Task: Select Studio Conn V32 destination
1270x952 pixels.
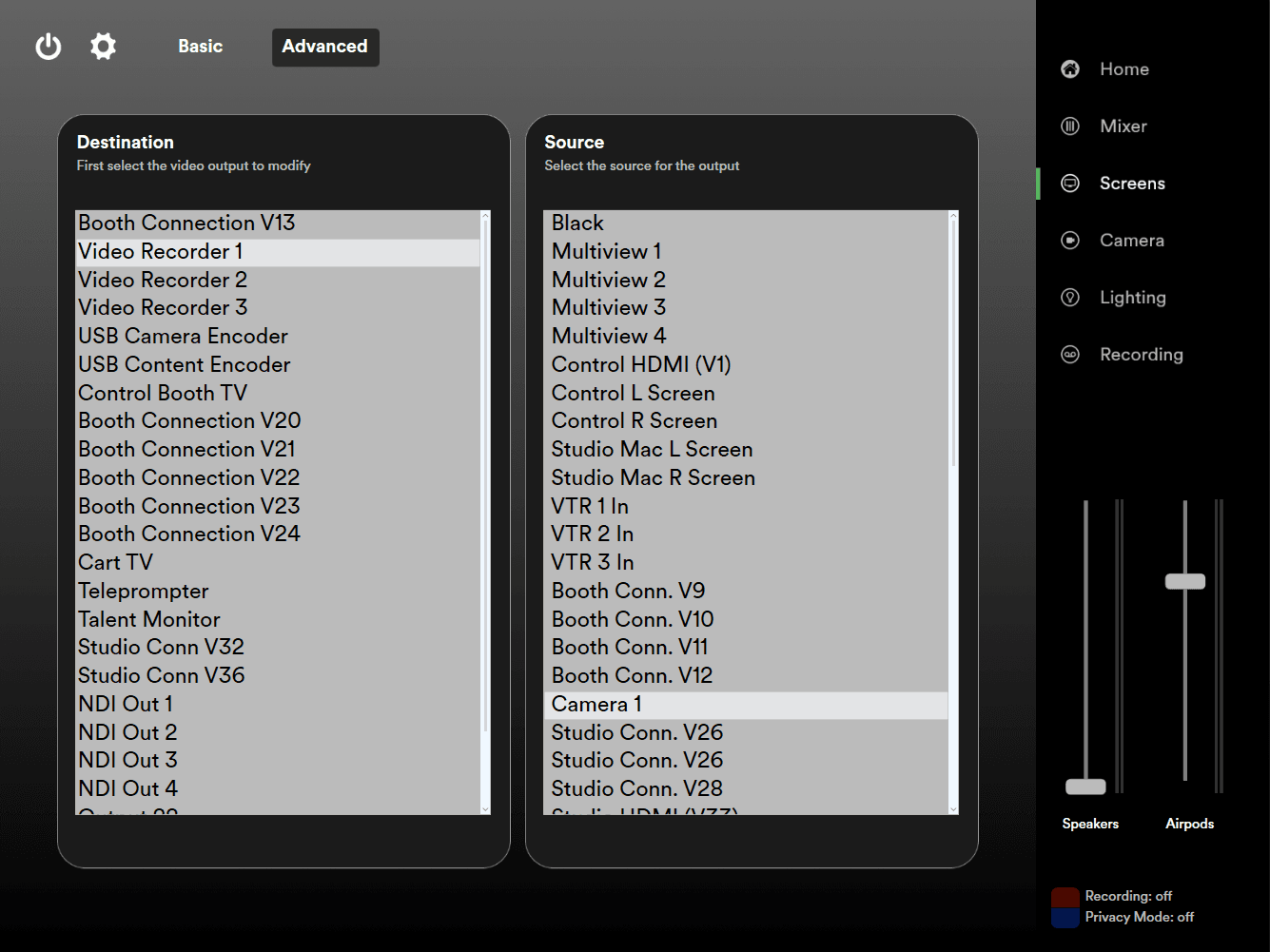Action: point(278,648)
